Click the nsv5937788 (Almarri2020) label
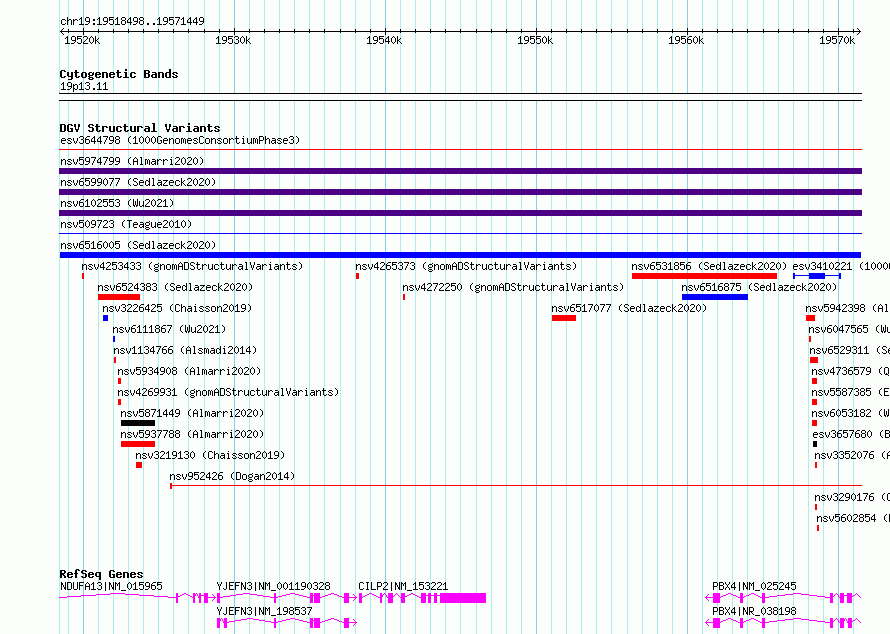The height and width of the screenshot is (634, 890). (x=192, y=434)
